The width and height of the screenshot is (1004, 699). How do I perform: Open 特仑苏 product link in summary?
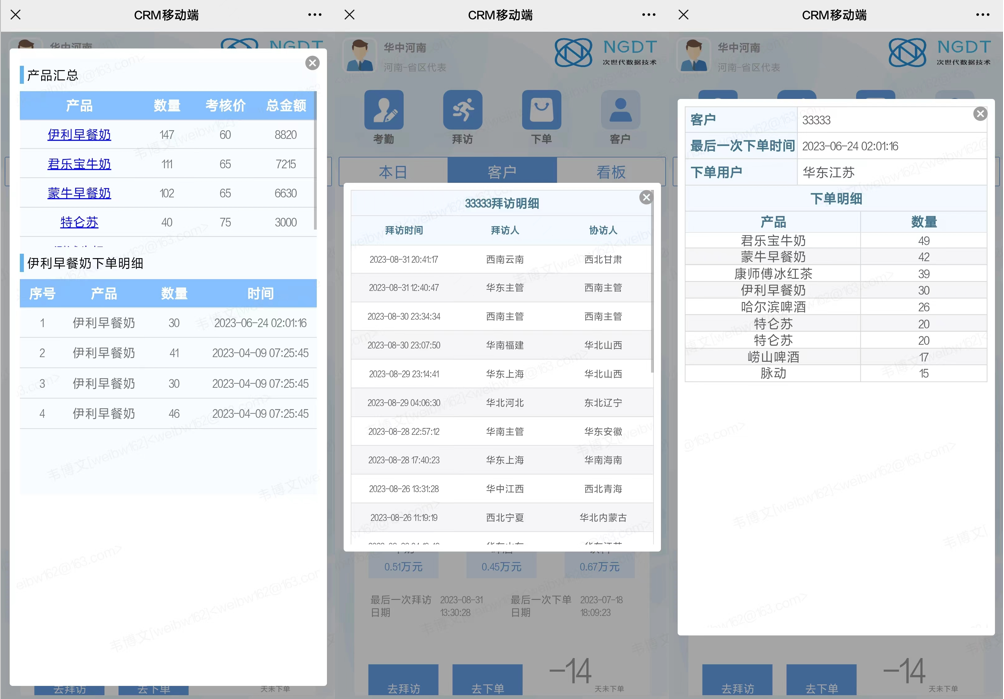(x=79, y=222)
